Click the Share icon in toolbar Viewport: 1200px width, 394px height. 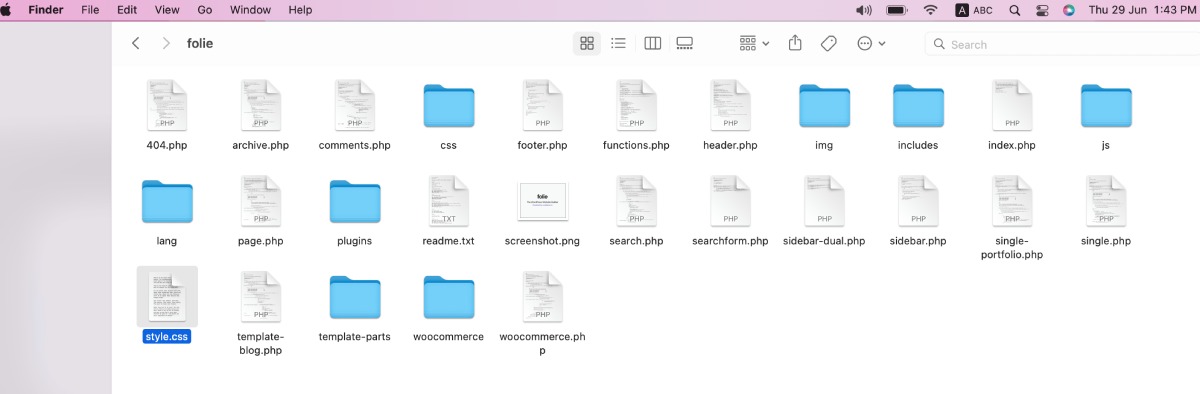tap(796, 43)
